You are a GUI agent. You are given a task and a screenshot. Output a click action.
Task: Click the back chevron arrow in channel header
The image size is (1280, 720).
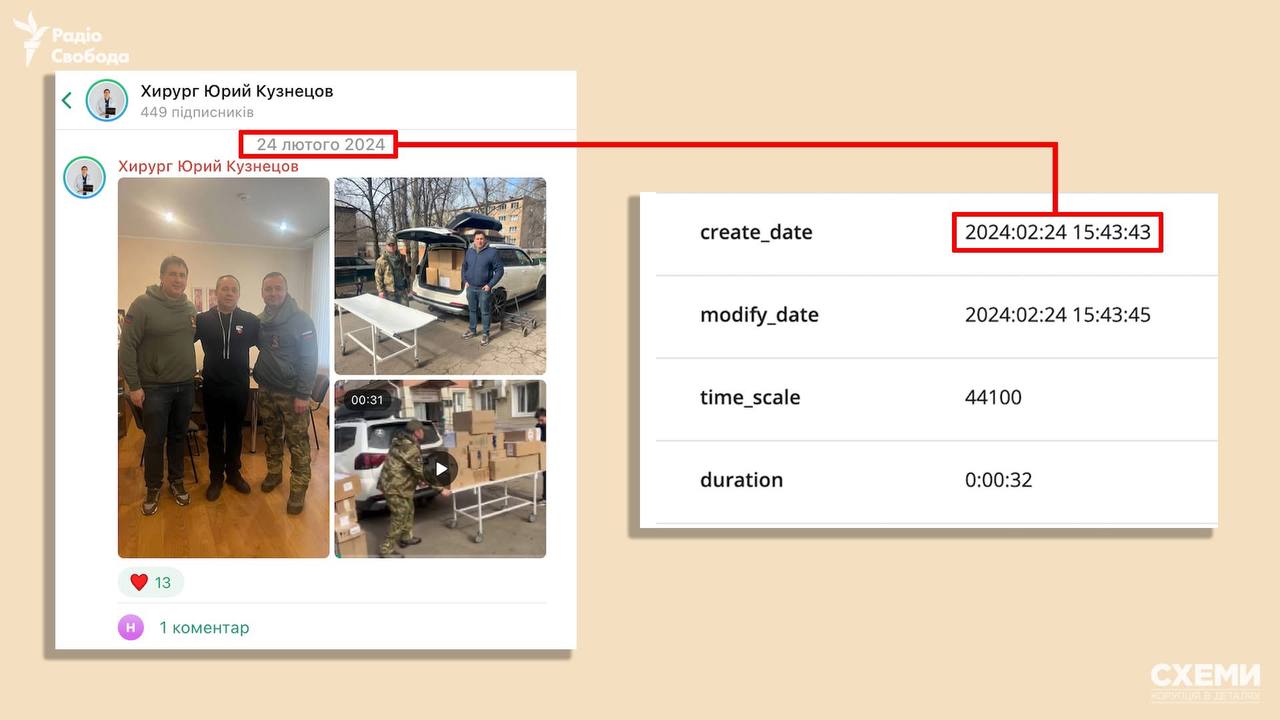67,100
